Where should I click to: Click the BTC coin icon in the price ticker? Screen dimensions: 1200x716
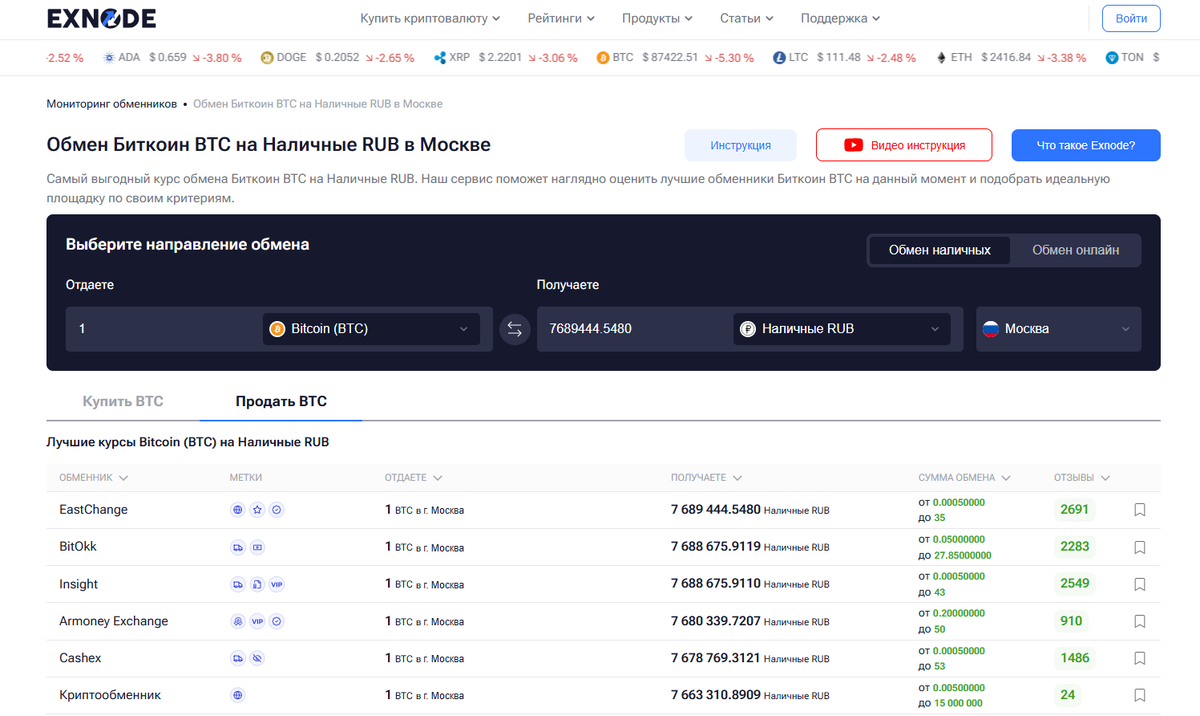point(601,57)
